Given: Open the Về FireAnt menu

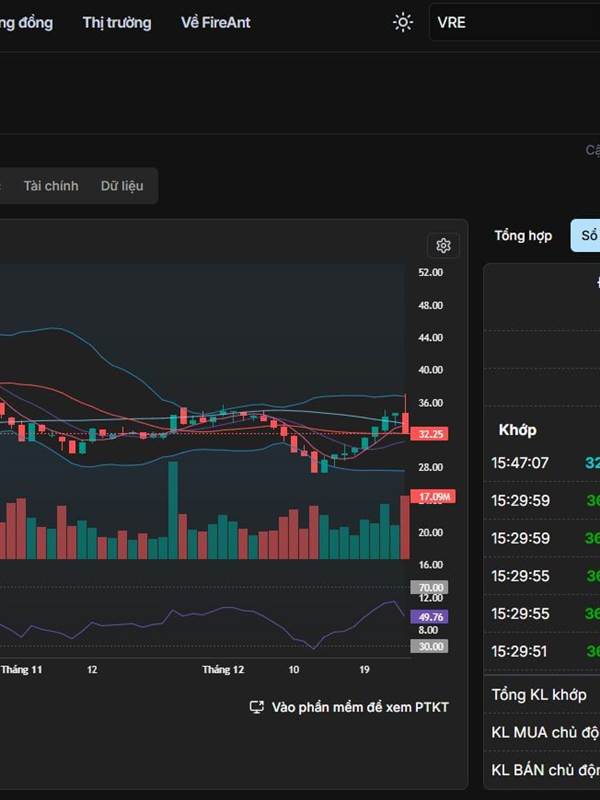Looking at the screenshot, I should point(217,22).
